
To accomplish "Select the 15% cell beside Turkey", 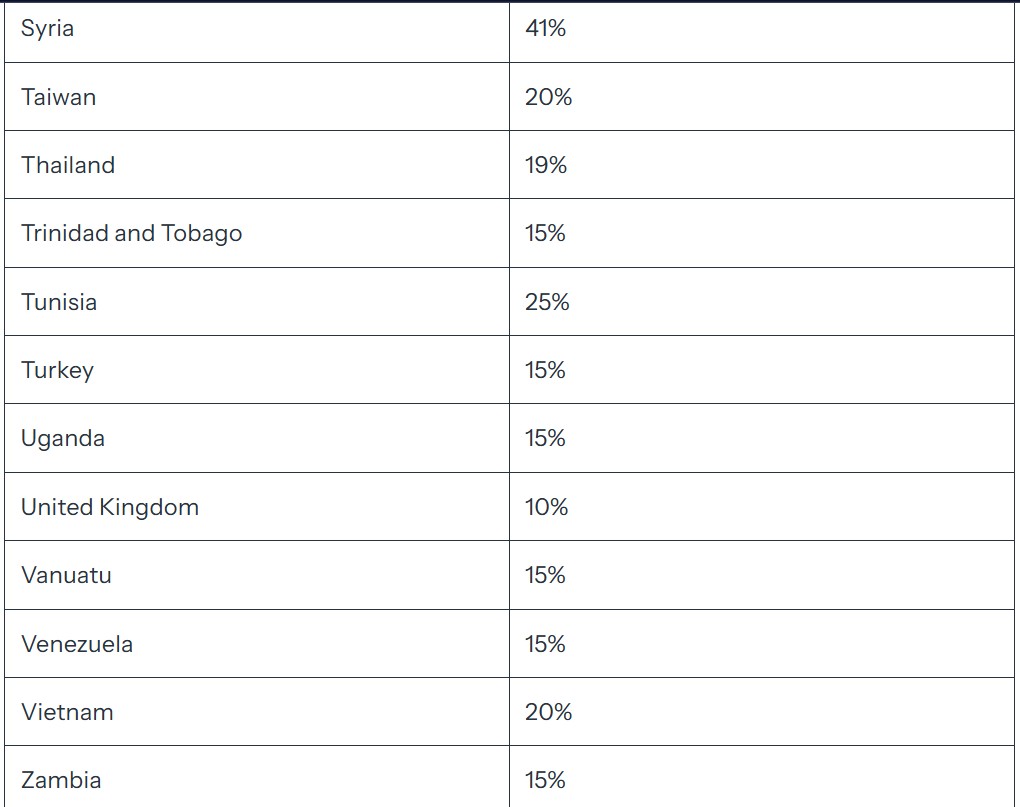I will [x=762, y=370].
